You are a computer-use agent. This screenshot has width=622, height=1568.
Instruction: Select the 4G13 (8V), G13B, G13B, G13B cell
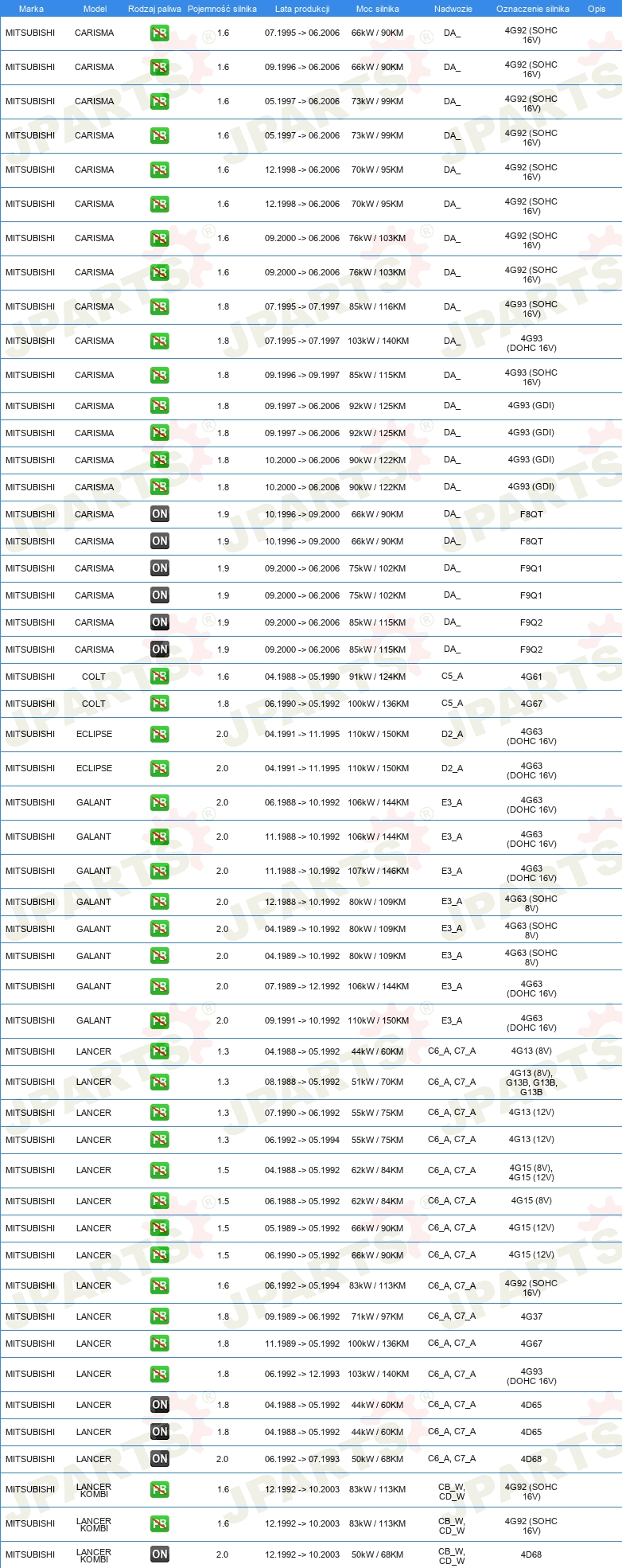point(531,1082)
